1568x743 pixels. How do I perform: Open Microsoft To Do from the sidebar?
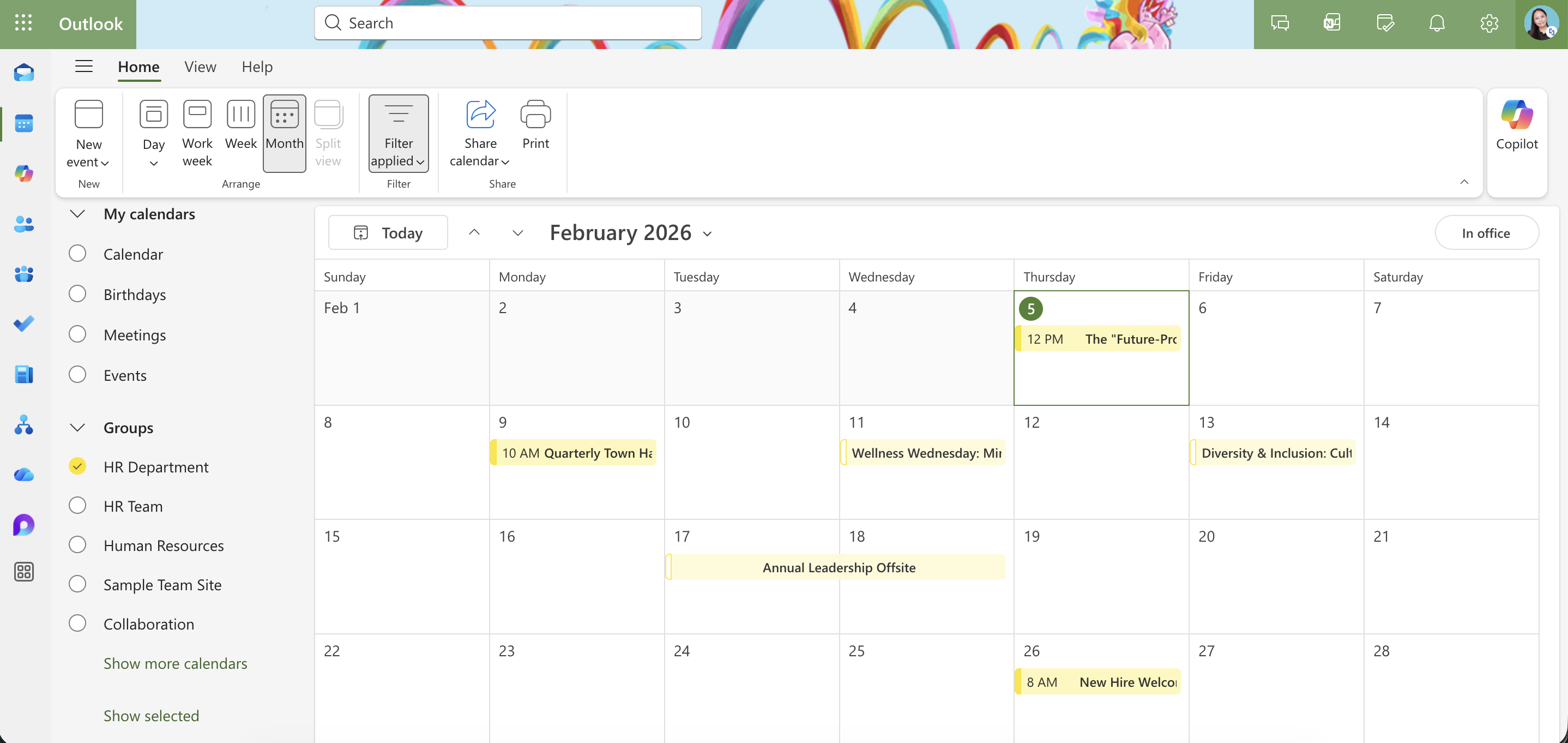(x=23, y=323)
